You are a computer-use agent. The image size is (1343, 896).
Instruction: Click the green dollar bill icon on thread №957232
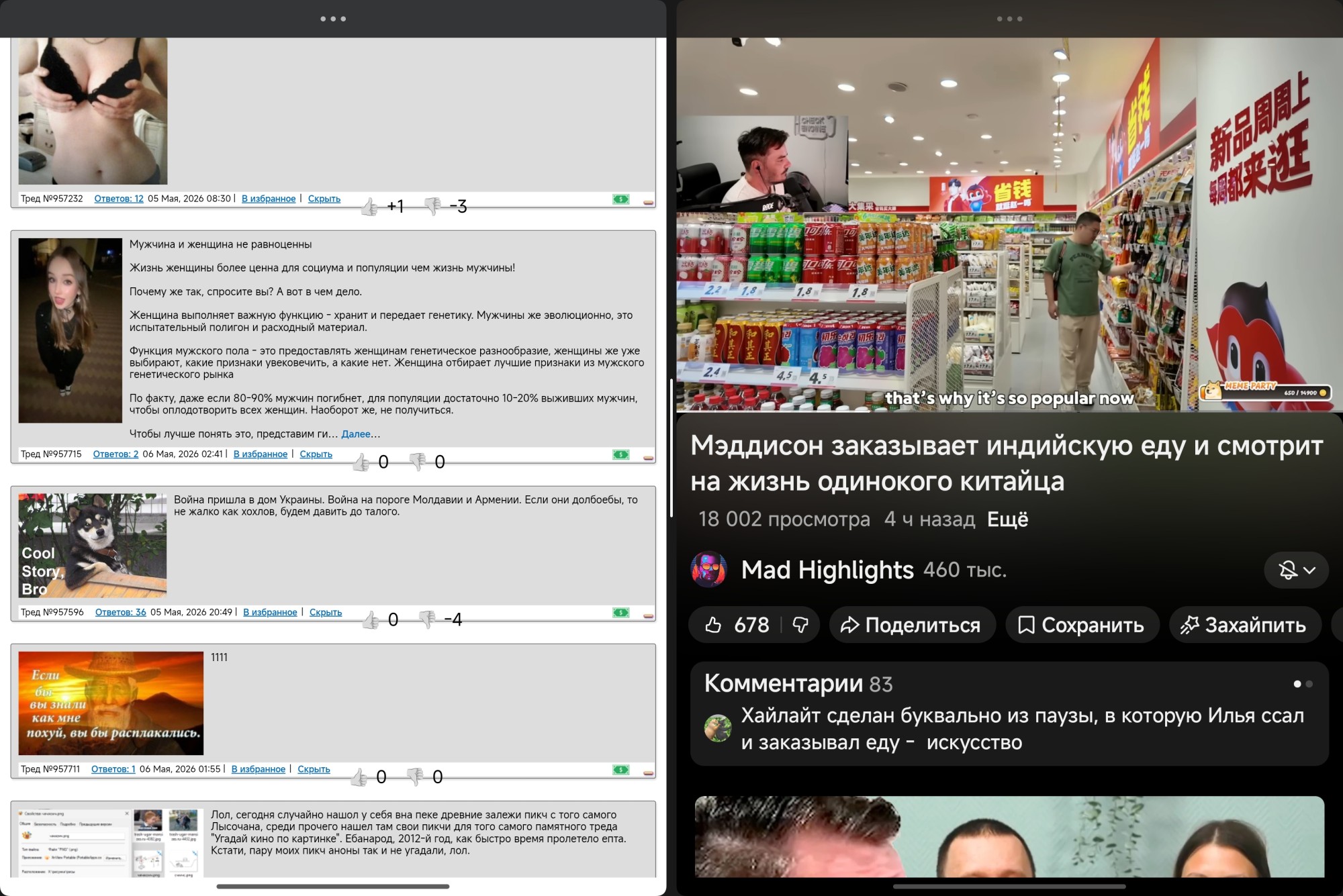[620, 199]
